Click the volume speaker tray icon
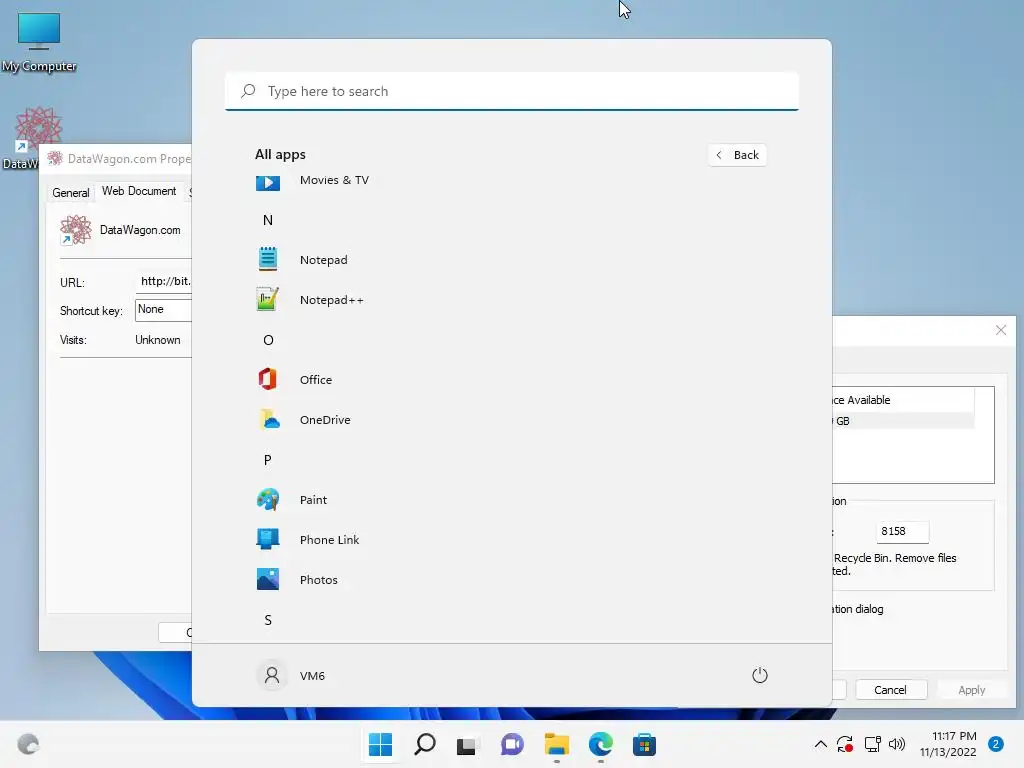Screen dimensions: 1024x768 [x=897, y=744]
